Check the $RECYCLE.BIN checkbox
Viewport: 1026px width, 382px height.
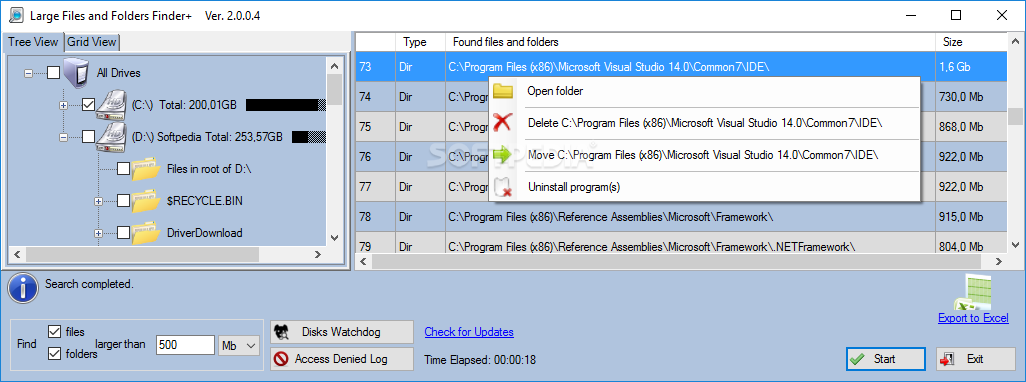point(123,201)
